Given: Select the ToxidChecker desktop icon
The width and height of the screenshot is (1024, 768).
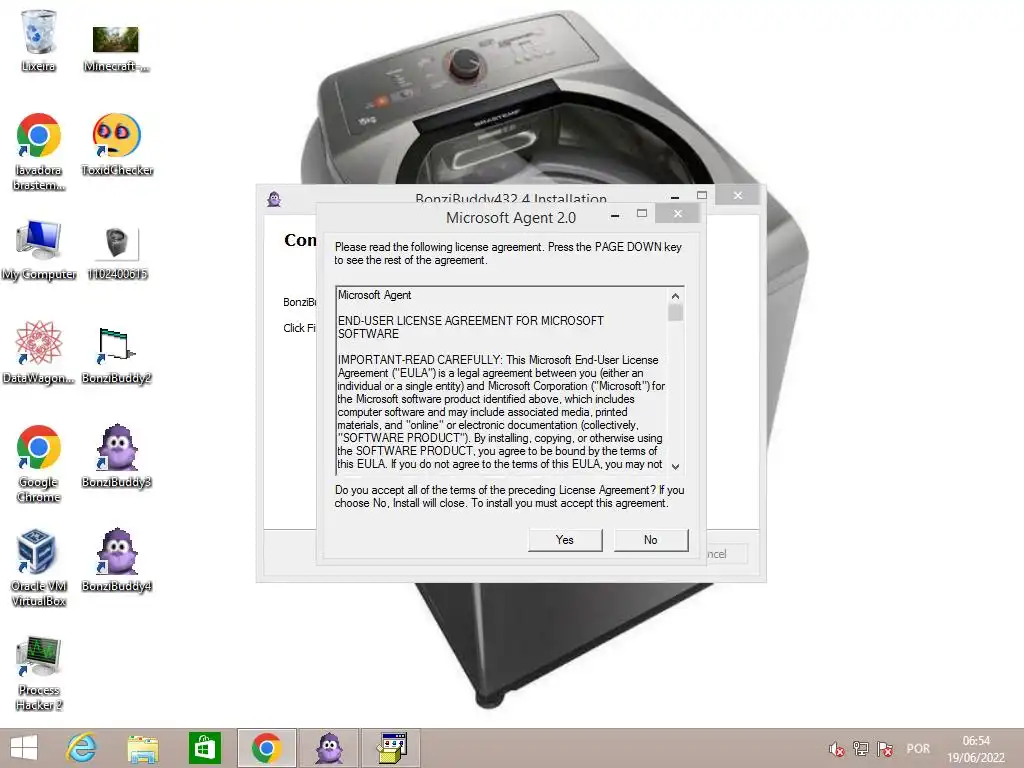Looking at the screenshot, I should point(117,144).
